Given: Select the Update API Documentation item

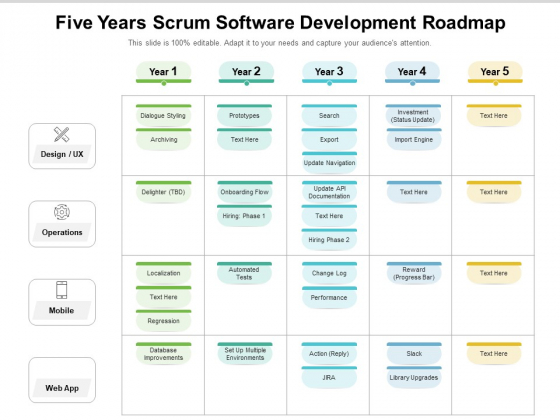Looking at the screenshot, I should (x=329, y=191).
